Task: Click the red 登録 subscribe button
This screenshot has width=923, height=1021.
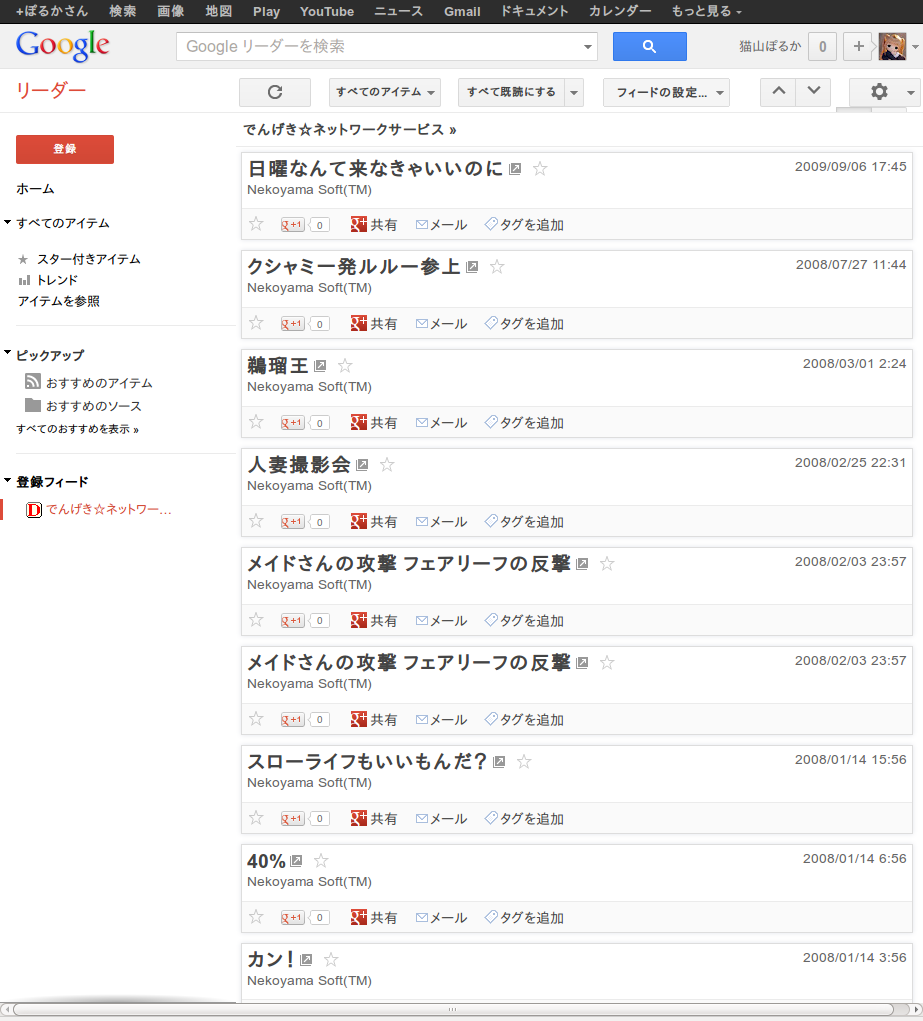Action: (65, 149)
